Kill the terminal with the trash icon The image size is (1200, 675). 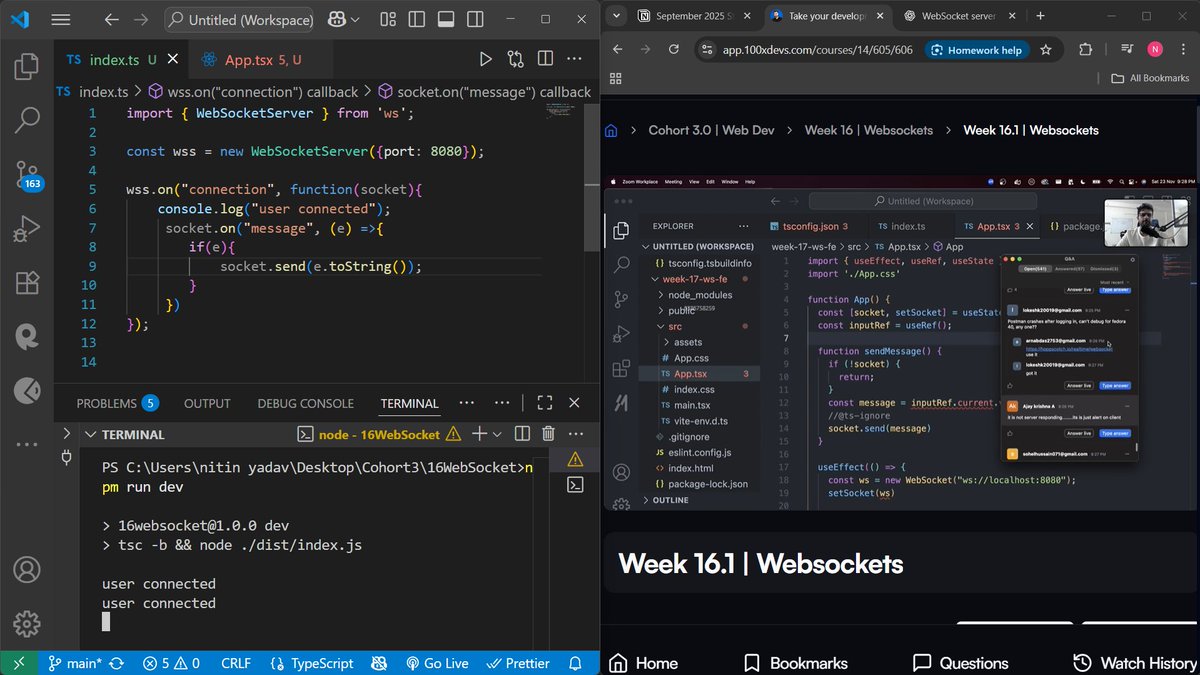(x=548, y=434)
